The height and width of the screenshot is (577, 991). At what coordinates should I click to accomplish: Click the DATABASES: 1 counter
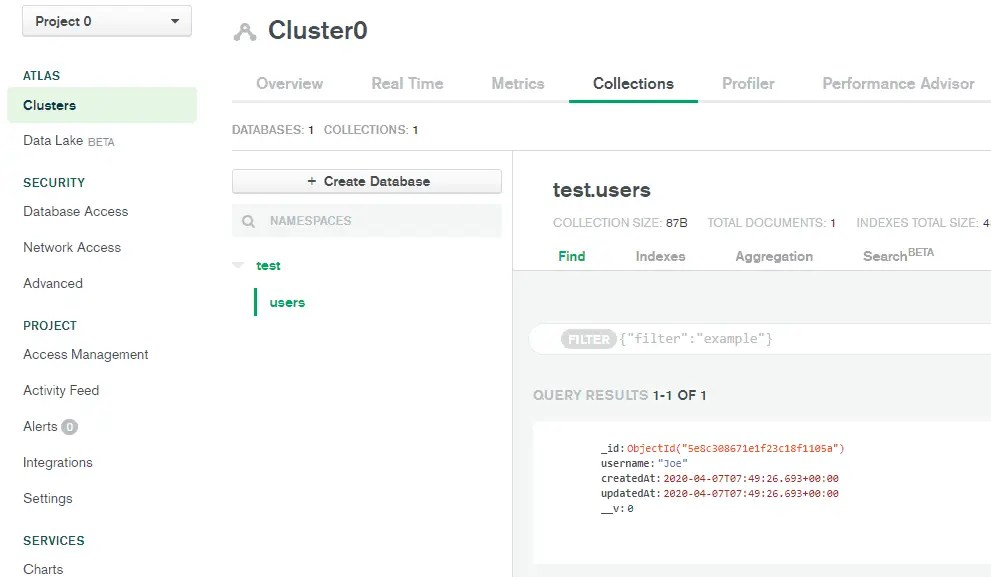point(273,130)
